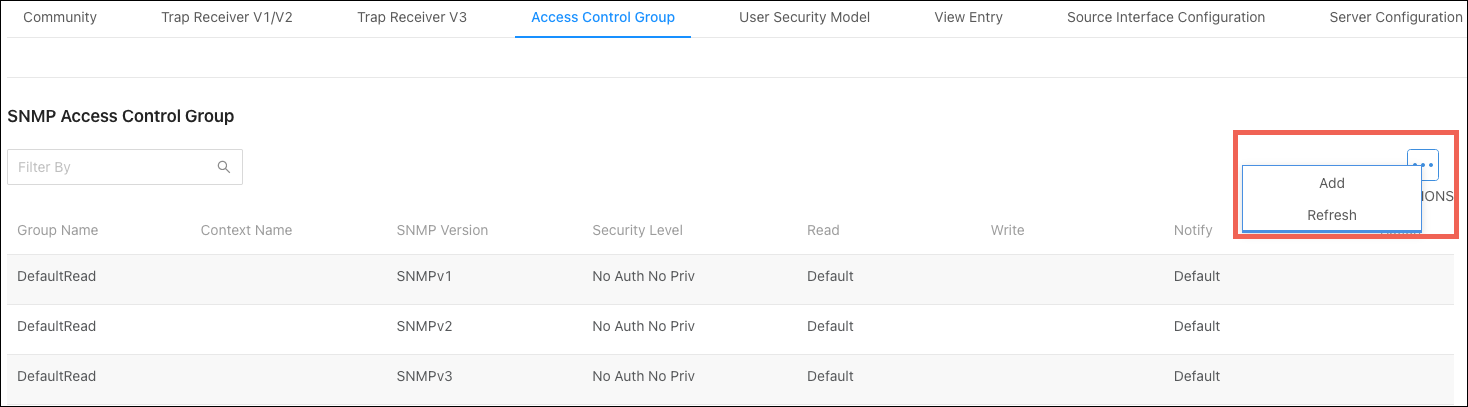Image resolution: width=1468 pixels, height=407 pixels.
Task: Switch to the Community tab
Action: point(60,17)
